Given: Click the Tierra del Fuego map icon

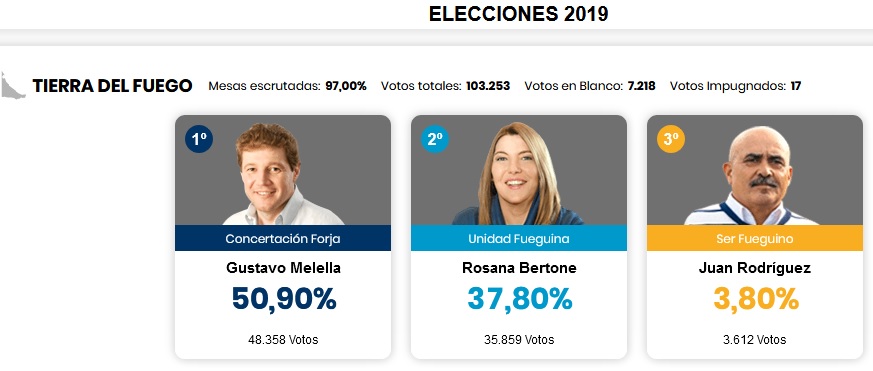Looking at the screenshot, I should point(12,85).
